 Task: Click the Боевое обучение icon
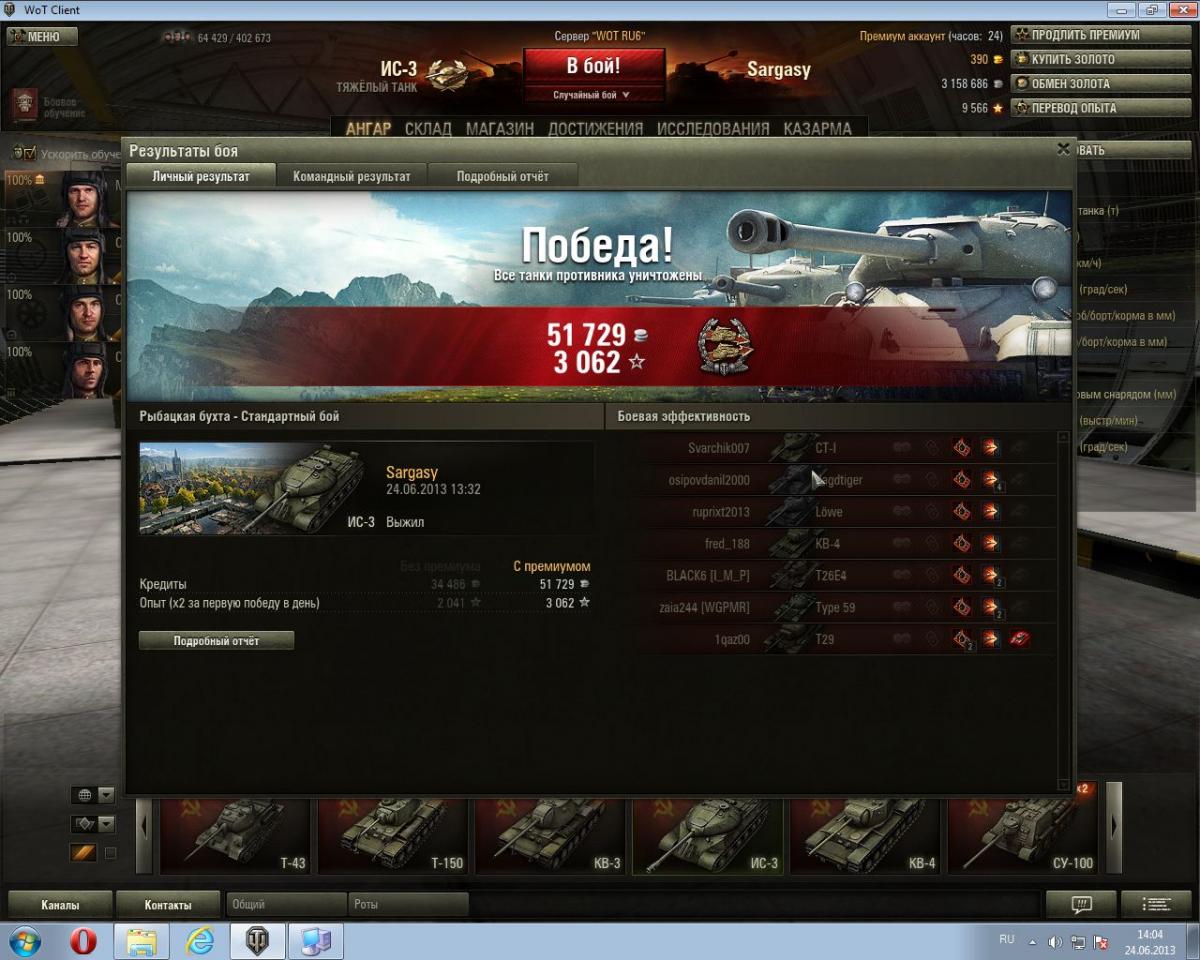24,105
